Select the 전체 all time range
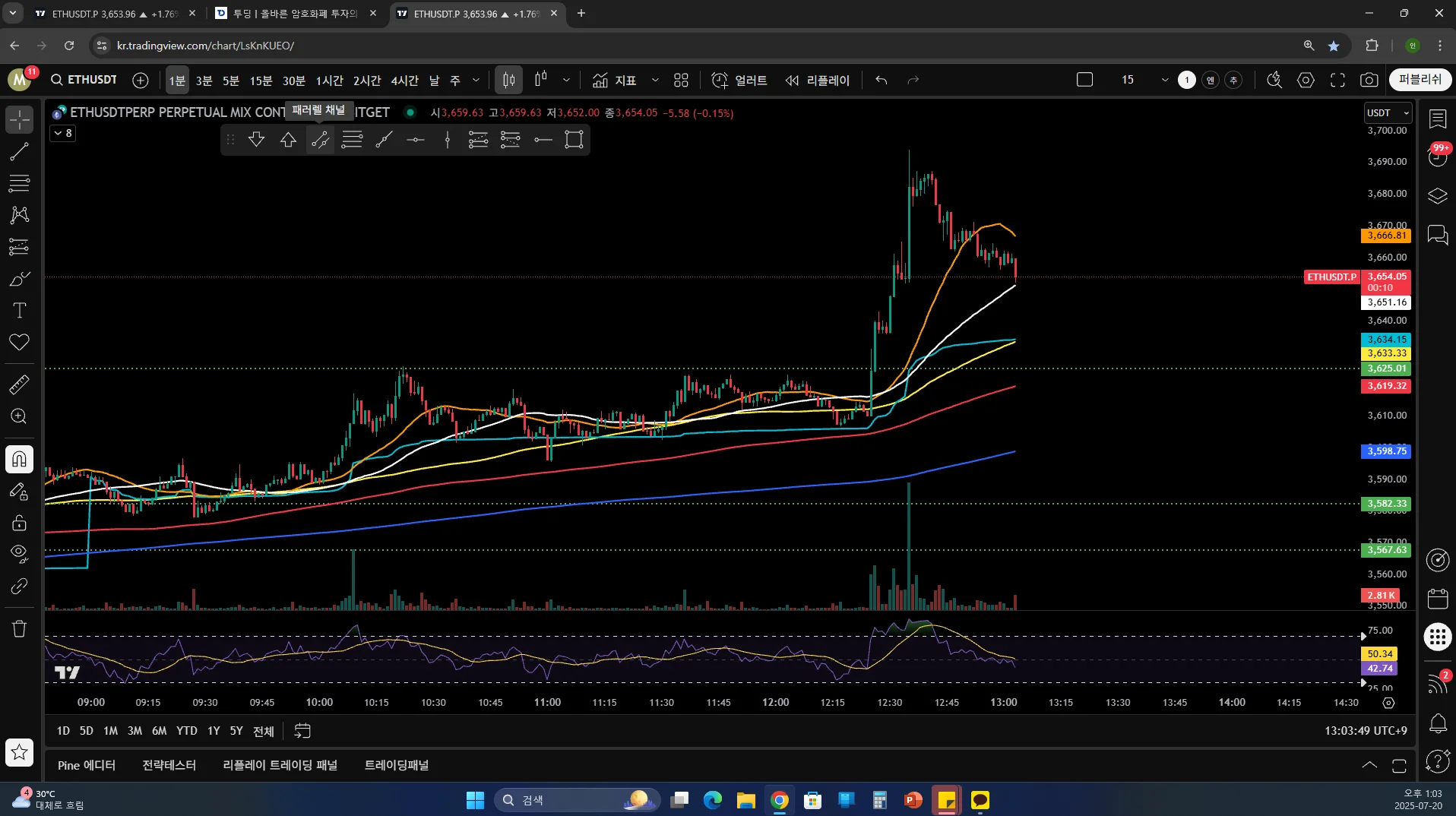This screenshot has width=1456, height=816. (x=263, y=731)
